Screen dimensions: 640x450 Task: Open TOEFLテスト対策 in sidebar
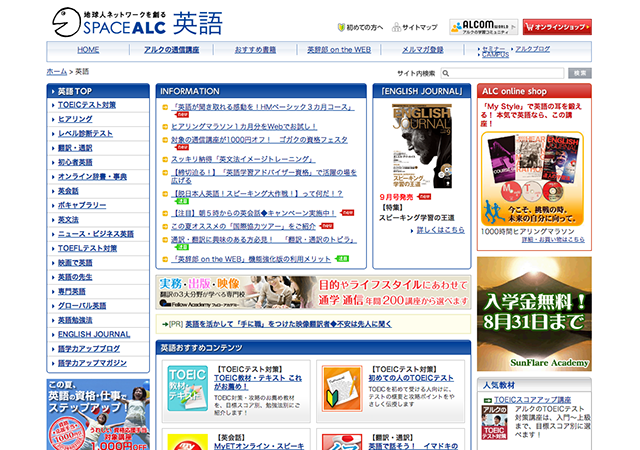(x=87, y=248)
